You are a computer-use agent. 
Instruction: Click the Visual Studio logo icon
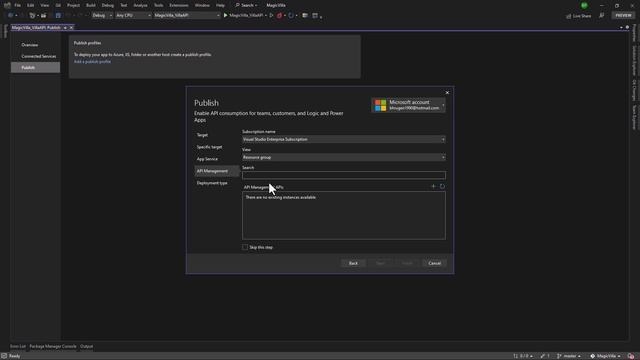point(7,5)
